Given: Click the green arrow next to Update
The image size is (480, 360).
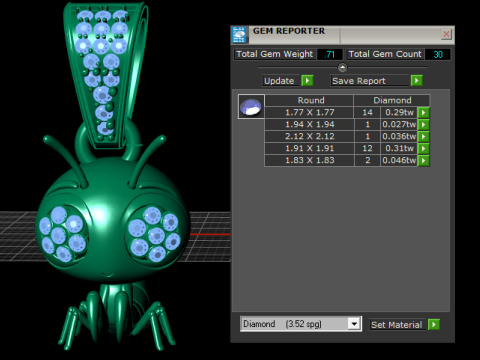Looking at the screenshot, I should tap(307, 81).
